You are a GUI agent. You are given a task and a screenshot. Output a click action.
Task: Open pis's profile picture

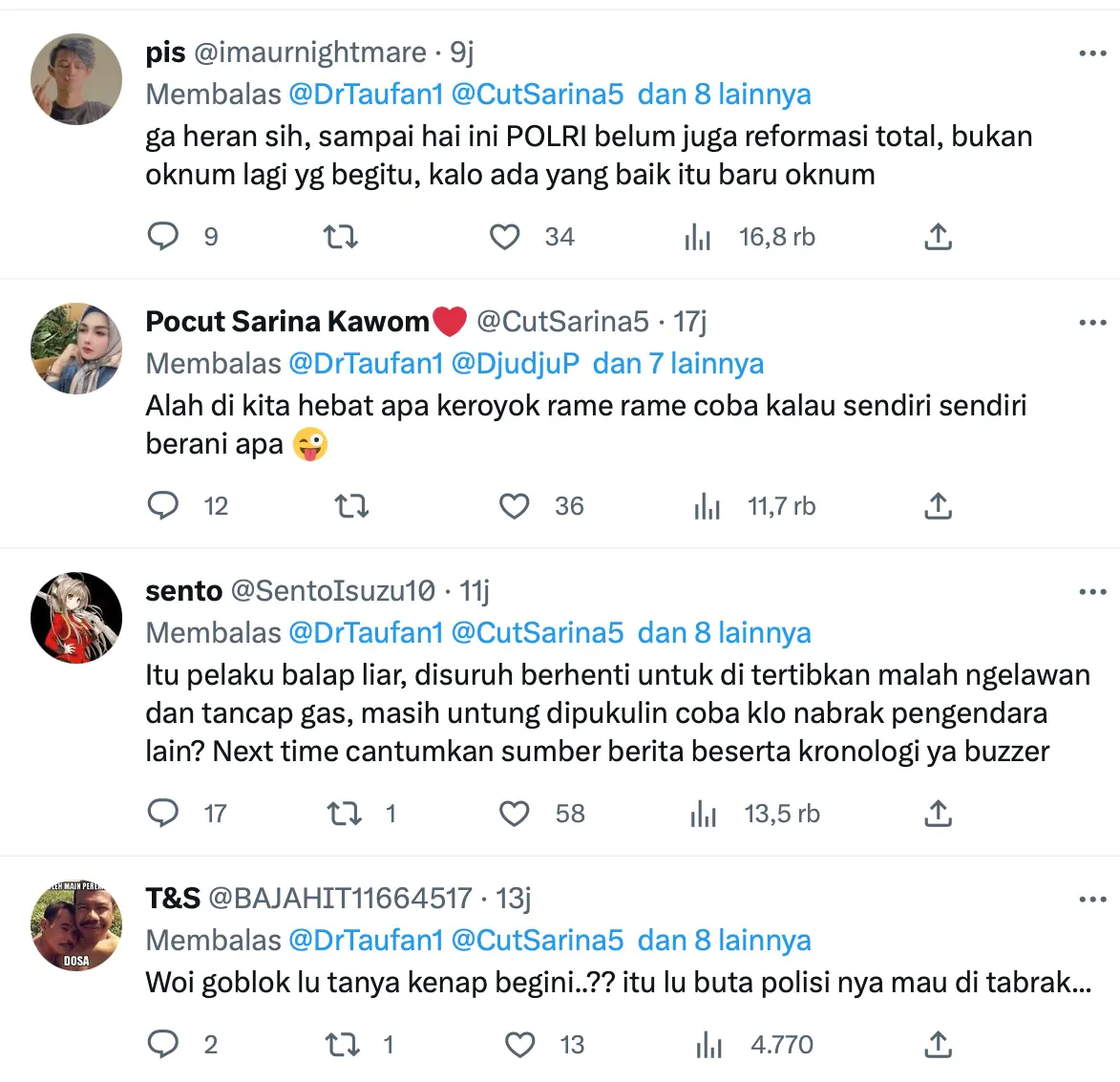[x=76, y=79]
